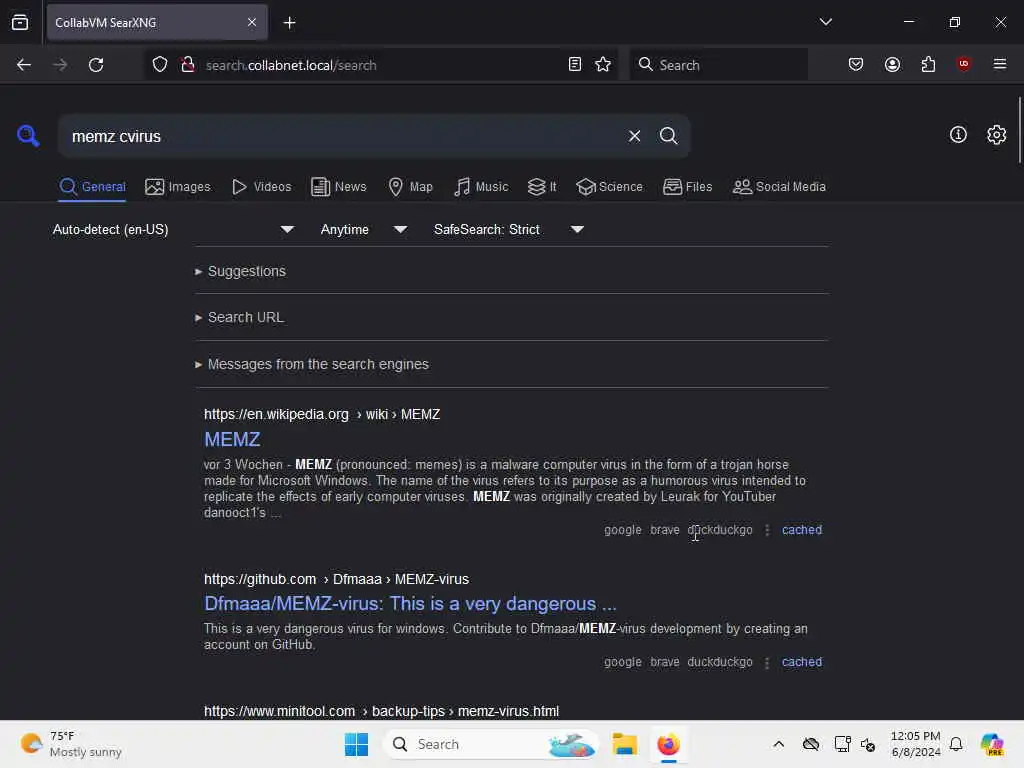Open SearXNG preferences gear icon
1024x768 pixels.
pos(996,135)
